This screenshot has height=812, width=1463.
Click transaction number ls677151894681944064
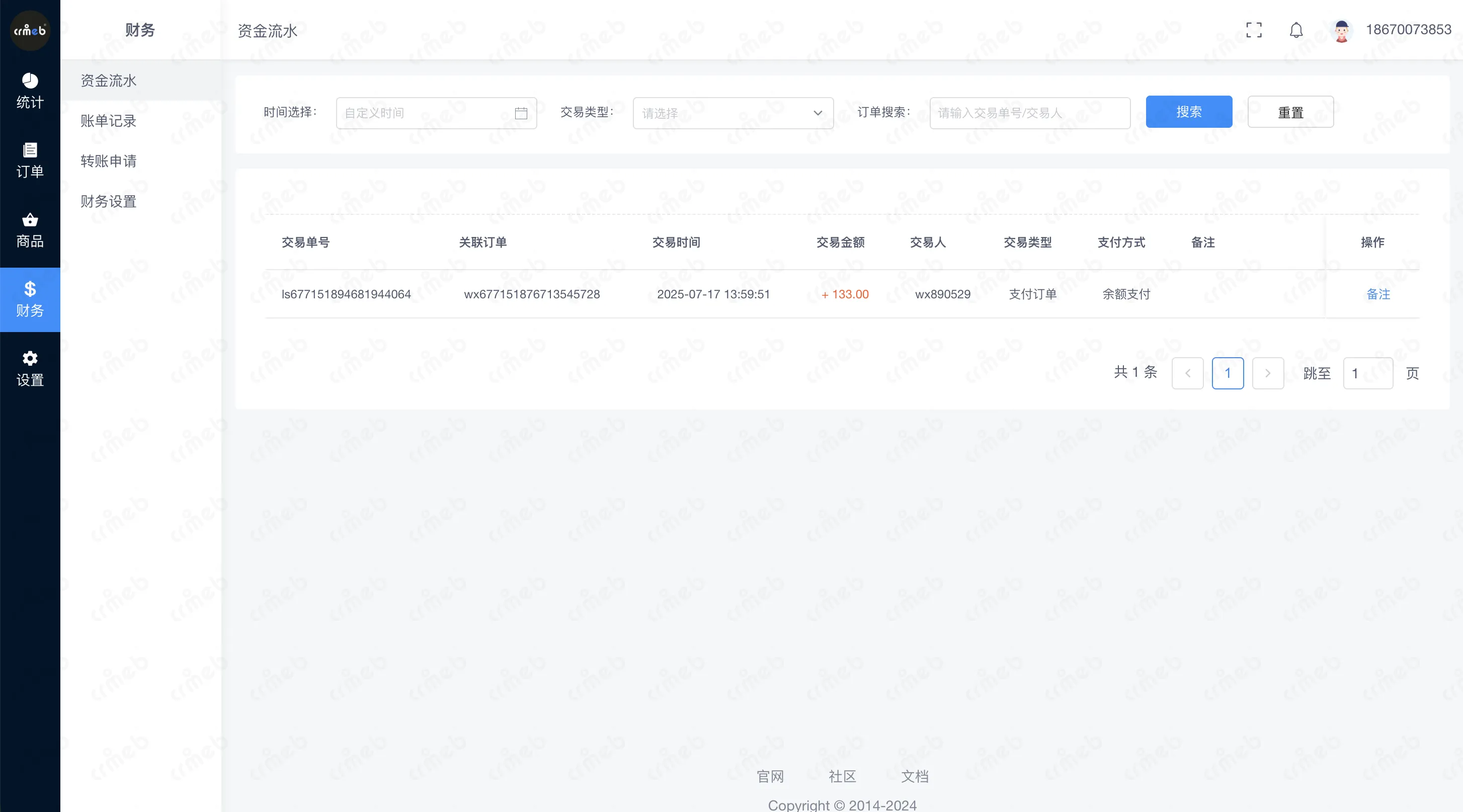pyautogui.click(x=346, y=294)
